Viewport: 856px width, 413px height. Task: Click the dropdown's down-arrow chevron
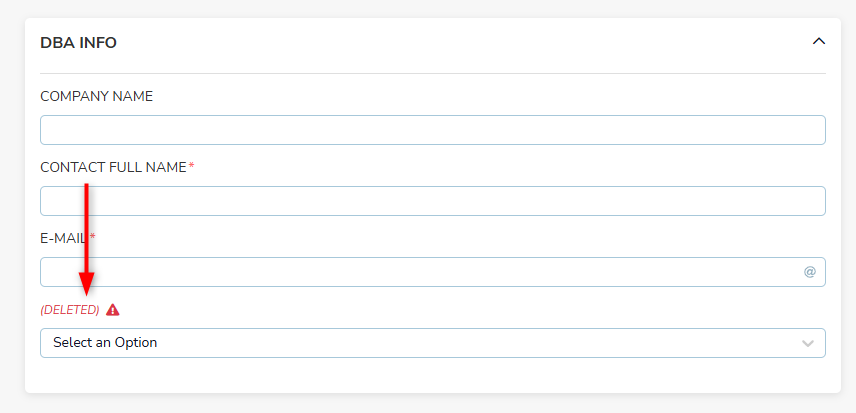tap(808, 344)
